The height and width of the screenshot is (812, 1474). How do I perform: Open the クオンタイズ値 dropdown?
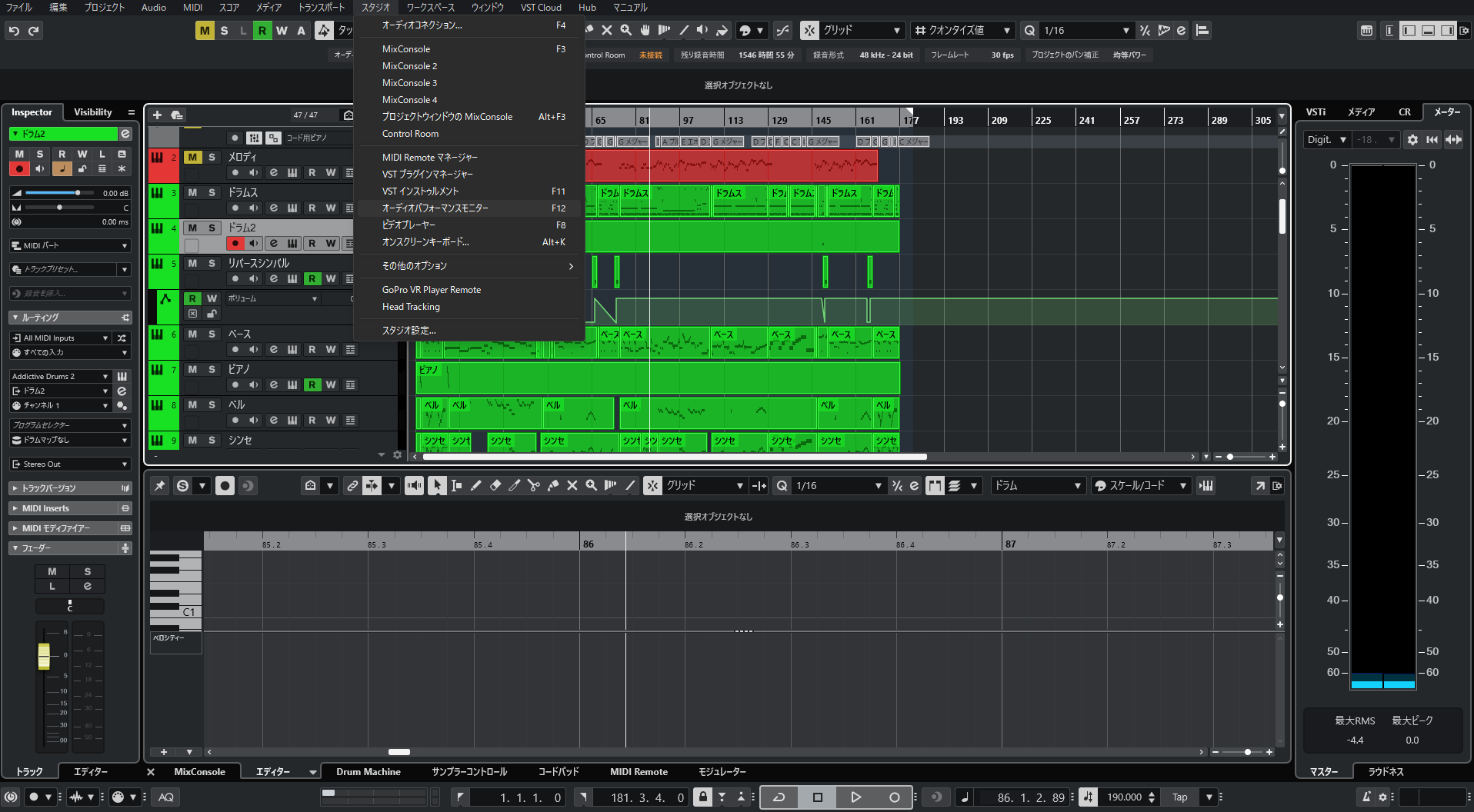pyautogui.click(x=962, y=31)
